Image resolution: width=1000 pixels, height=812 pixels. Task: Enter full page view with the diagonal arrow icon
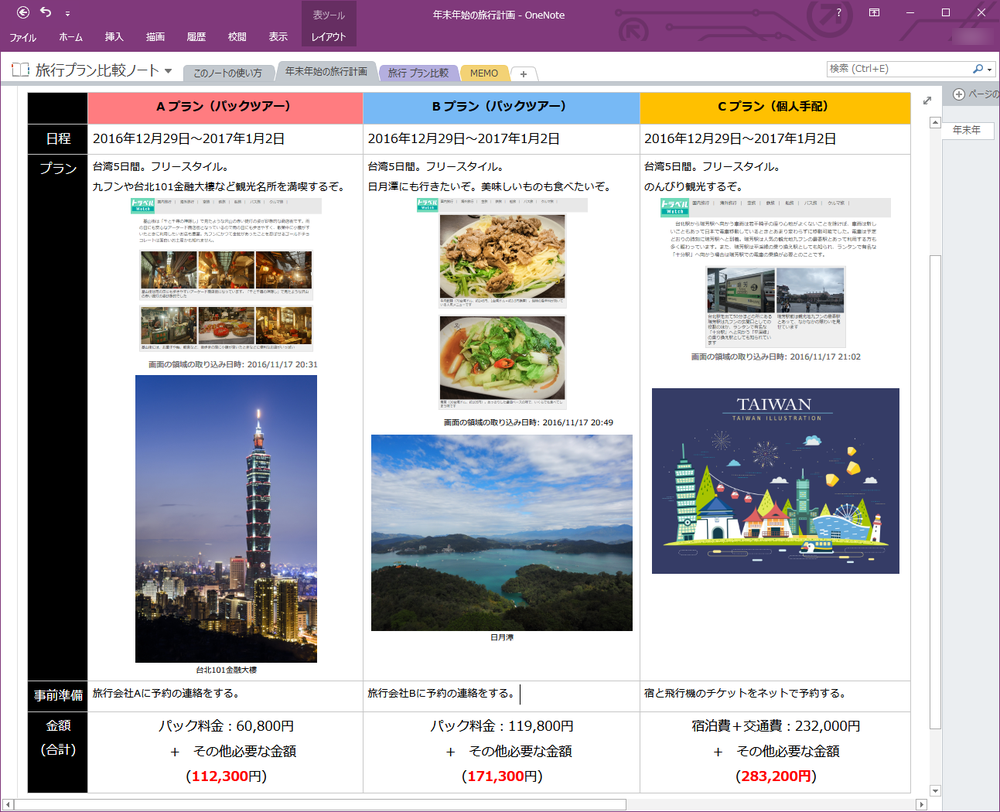pyautogui.click(x=926, y=100)
